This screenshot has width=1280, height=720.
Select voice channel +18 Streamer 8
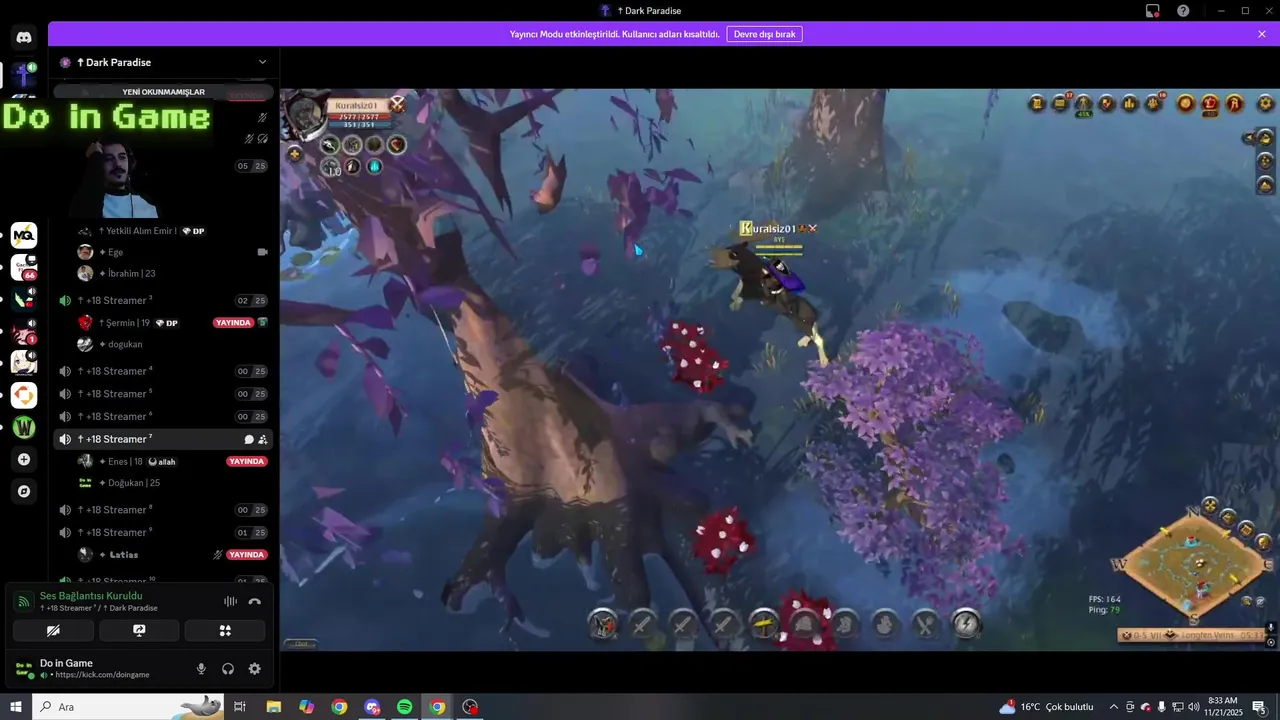click(x=165, y=510)
